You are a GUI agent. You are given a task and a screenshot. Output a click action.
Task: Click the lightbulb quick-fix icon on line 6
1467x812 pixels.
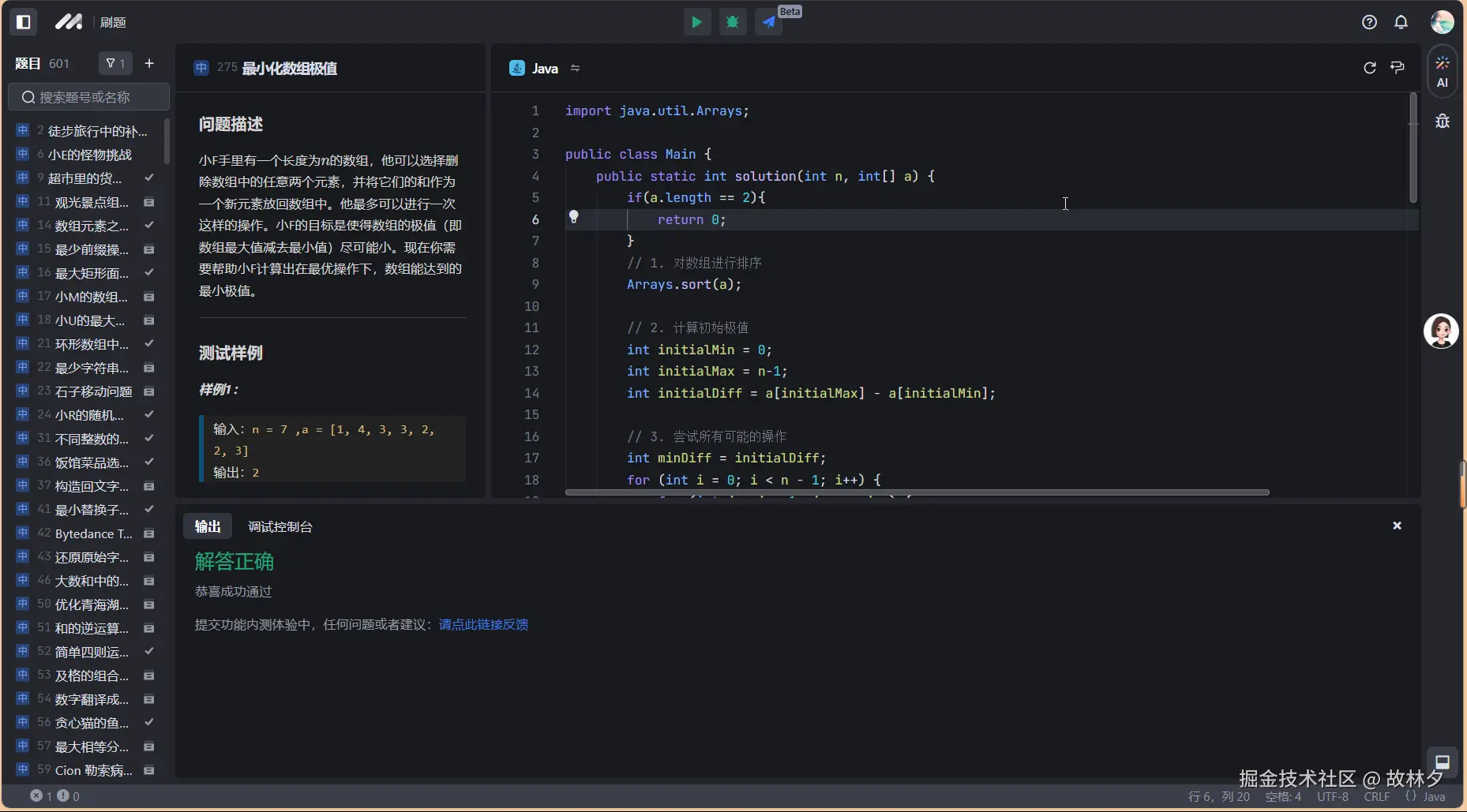point(574,217)
